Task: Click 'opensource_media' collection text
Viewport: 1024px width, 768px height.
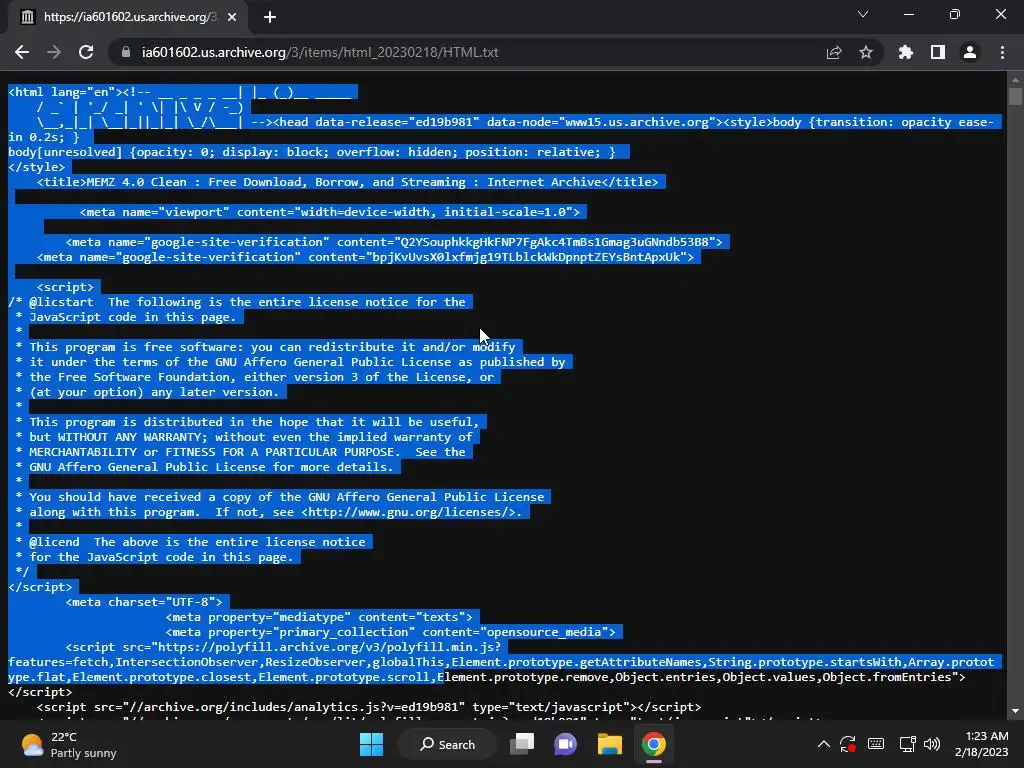Action: point(544,632)
